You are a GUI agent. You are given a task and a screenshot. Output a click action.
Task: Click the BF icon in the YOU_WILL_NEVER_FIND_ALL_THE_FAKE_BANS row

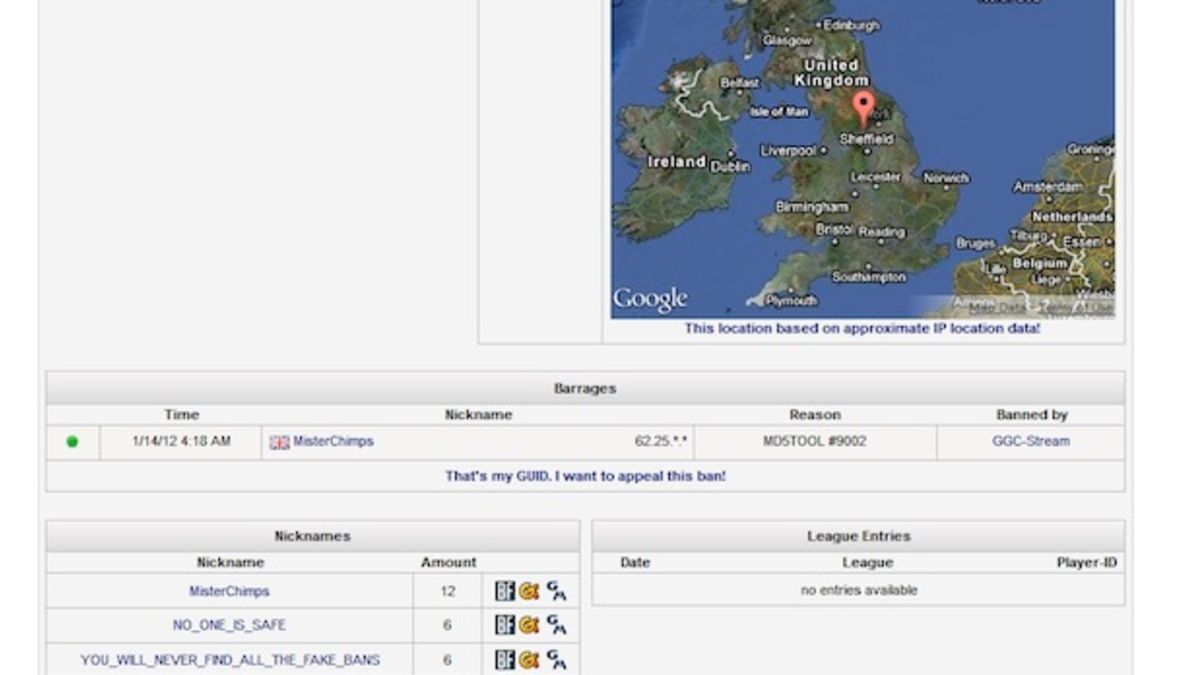(x=505, y=659)
